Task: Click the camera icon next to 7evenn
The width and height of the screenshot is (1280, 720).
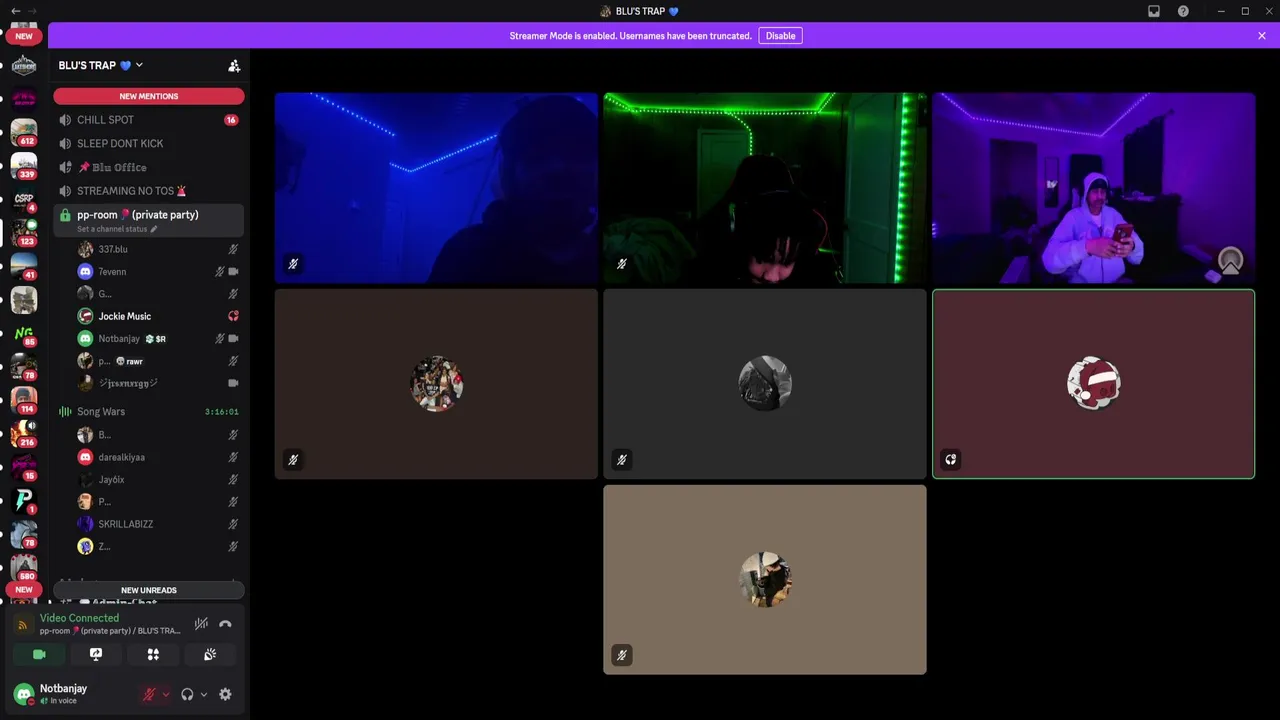Action: tap(233, 272)
